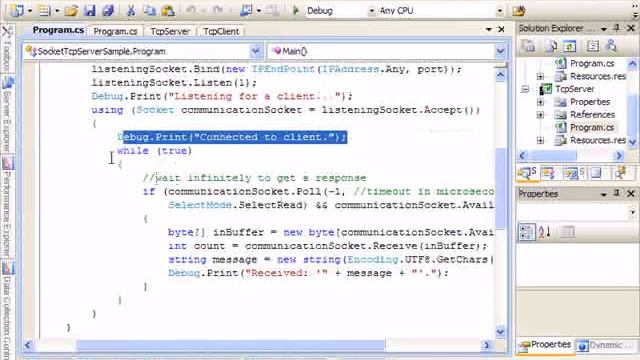640x360 pixels.
Task: Start debugging with the green play icon
Action: point(296,11)
